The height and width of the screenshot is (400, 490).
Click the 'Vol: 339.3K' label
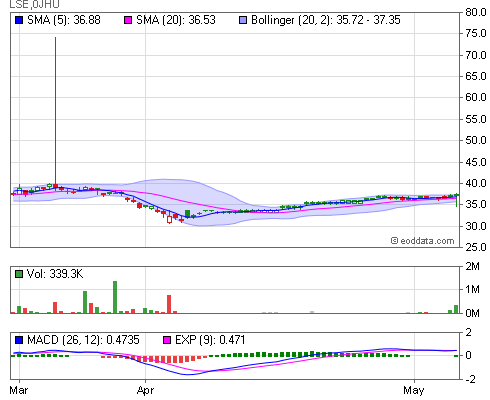click(x=55, y=274)
